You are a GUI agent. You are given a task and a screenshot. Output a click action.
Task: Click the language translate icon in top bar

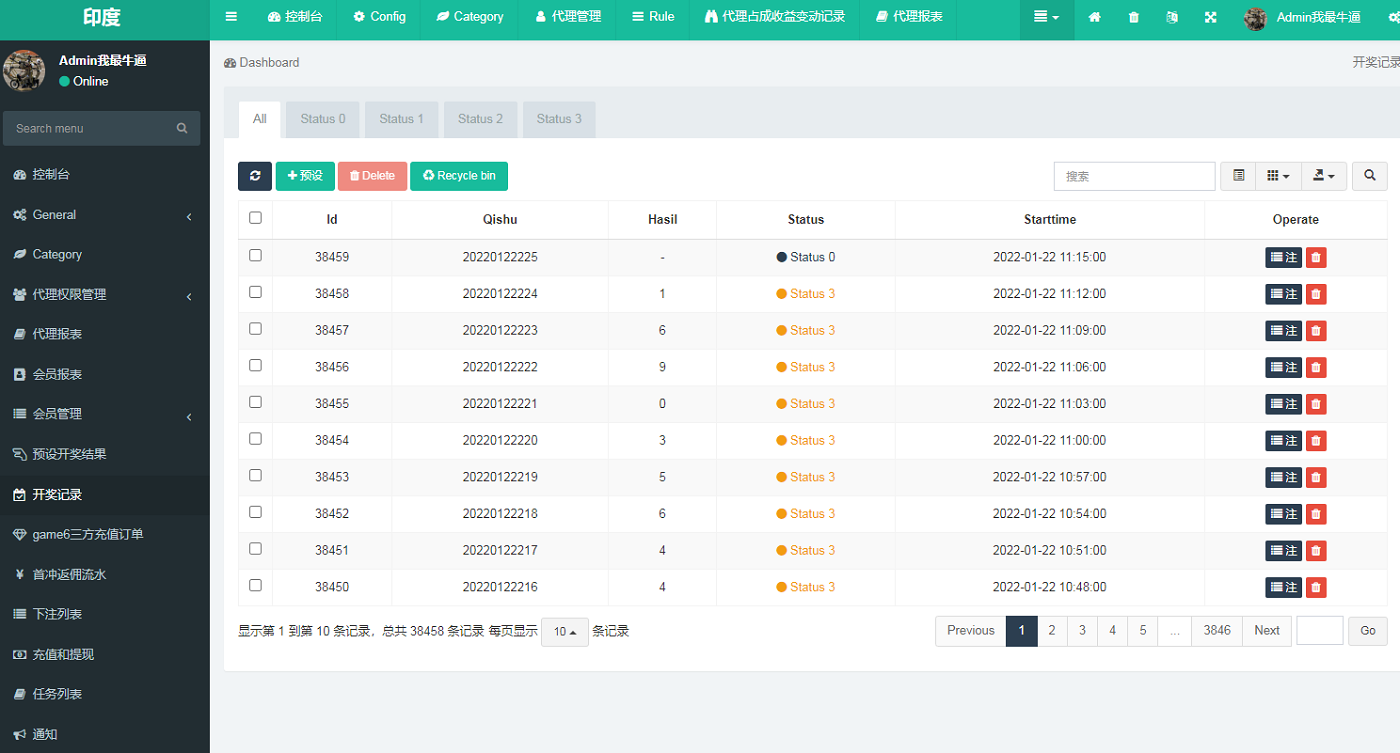coord(1172,17)
